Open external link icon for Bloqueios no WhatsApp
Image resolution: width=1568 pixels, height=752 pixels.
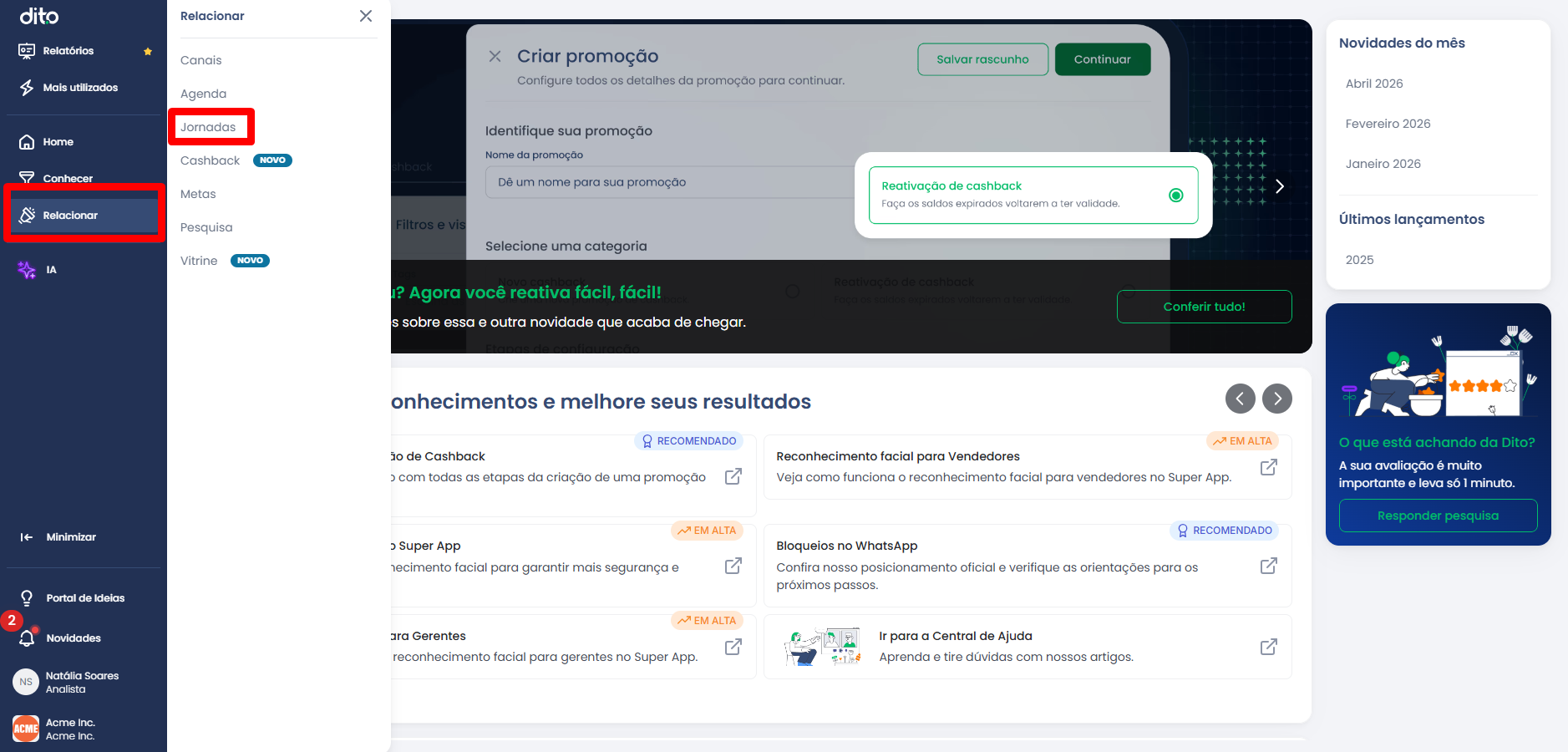tap(1268, 566)
